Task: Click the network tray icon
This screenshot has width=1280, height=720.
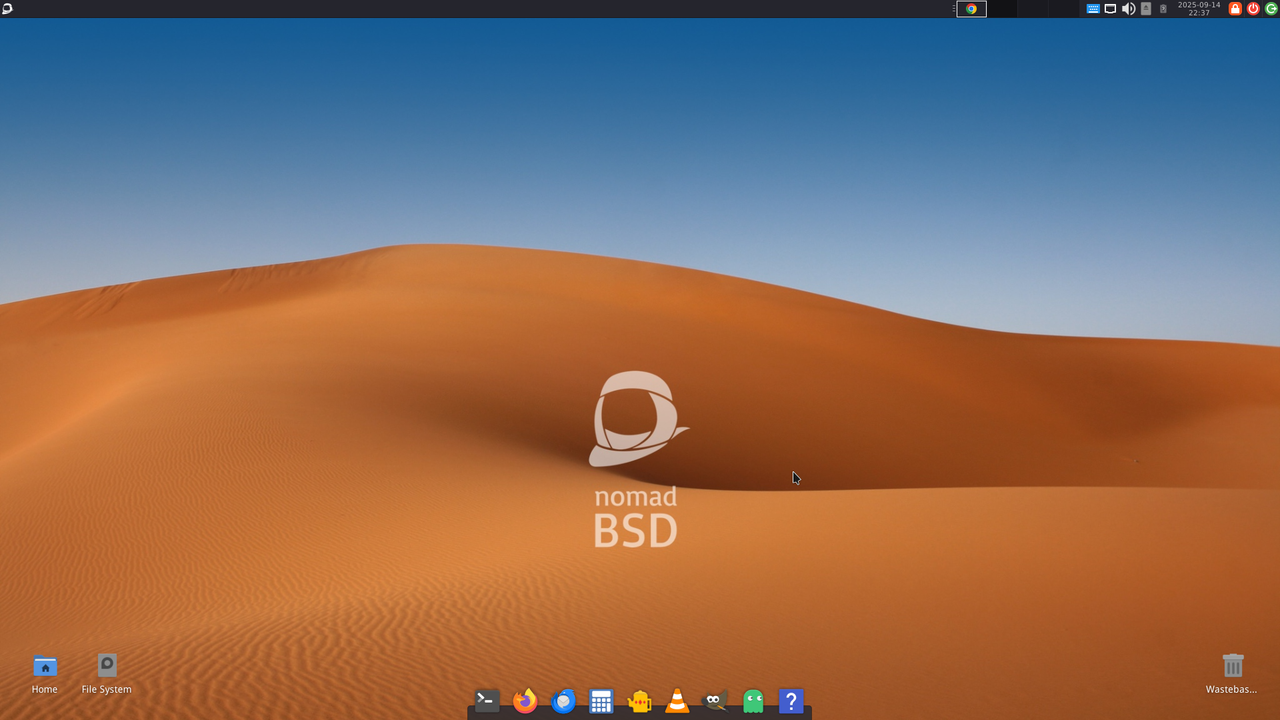Action: point(1110,9)
